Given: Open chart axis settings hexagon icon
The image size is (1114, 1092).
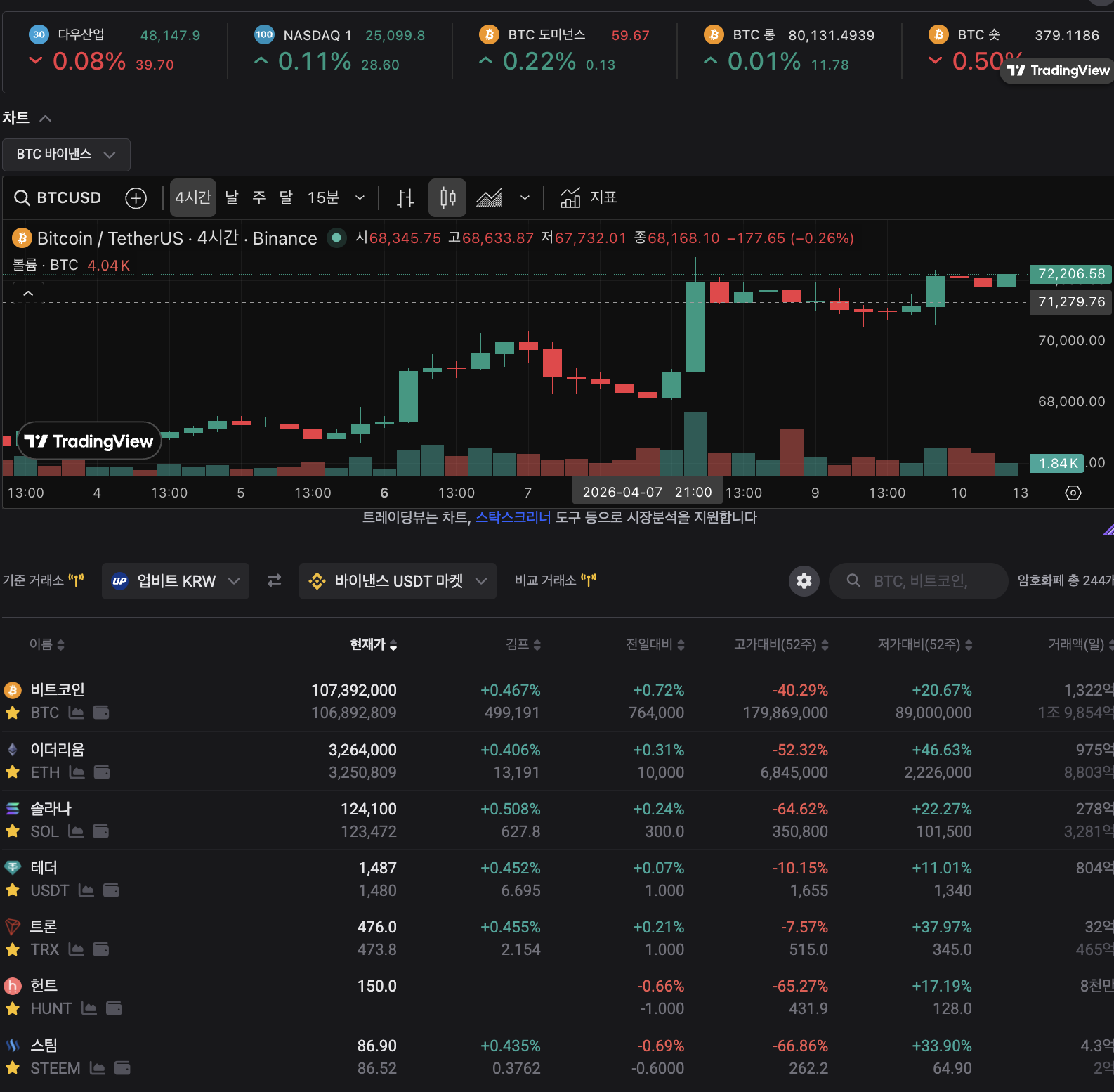Looking at the screenshot, I should coord(1073,493).
